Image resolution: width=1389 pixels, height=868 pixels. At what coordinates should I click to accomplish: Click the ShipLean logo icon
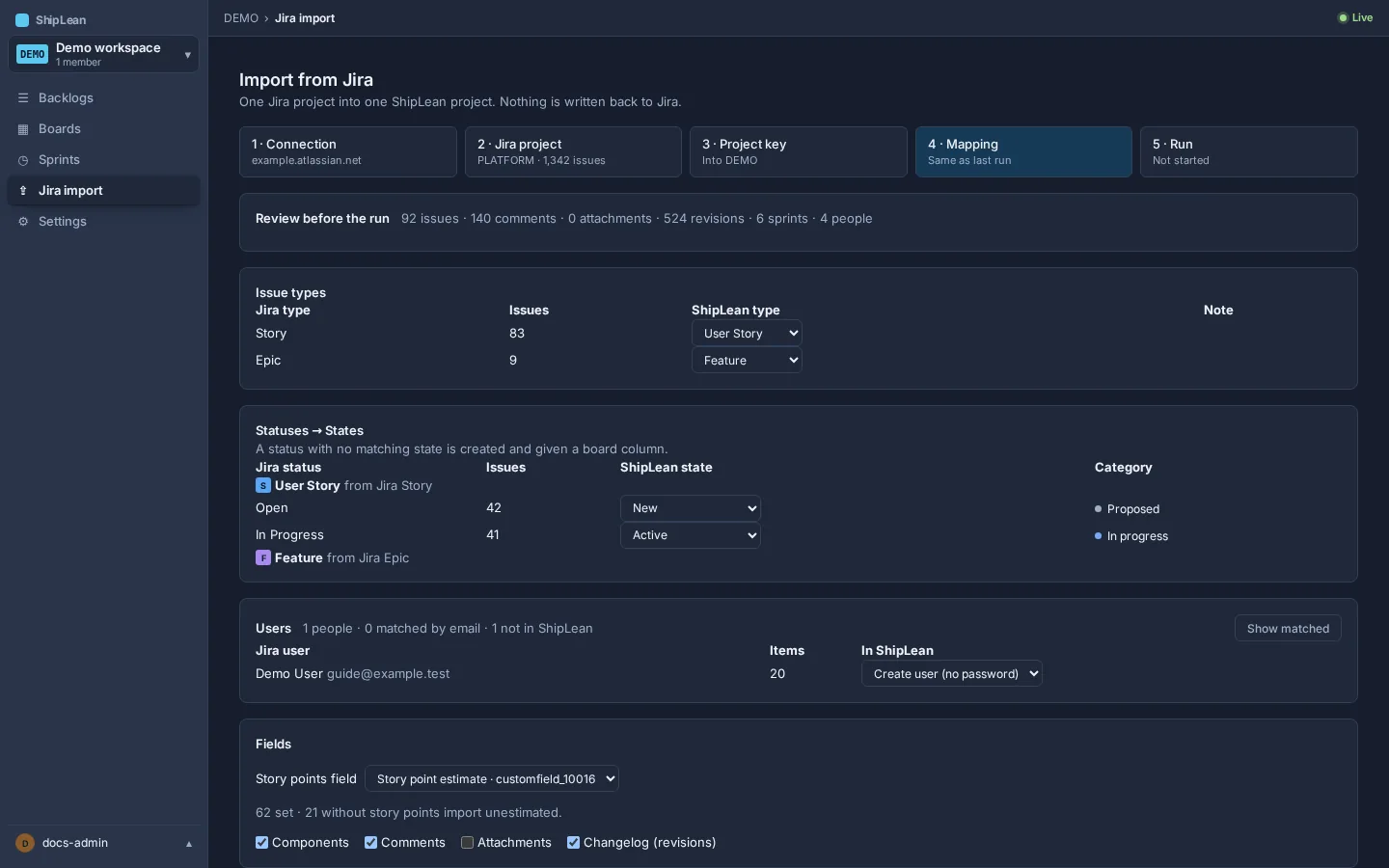click(x=22, y=20)
